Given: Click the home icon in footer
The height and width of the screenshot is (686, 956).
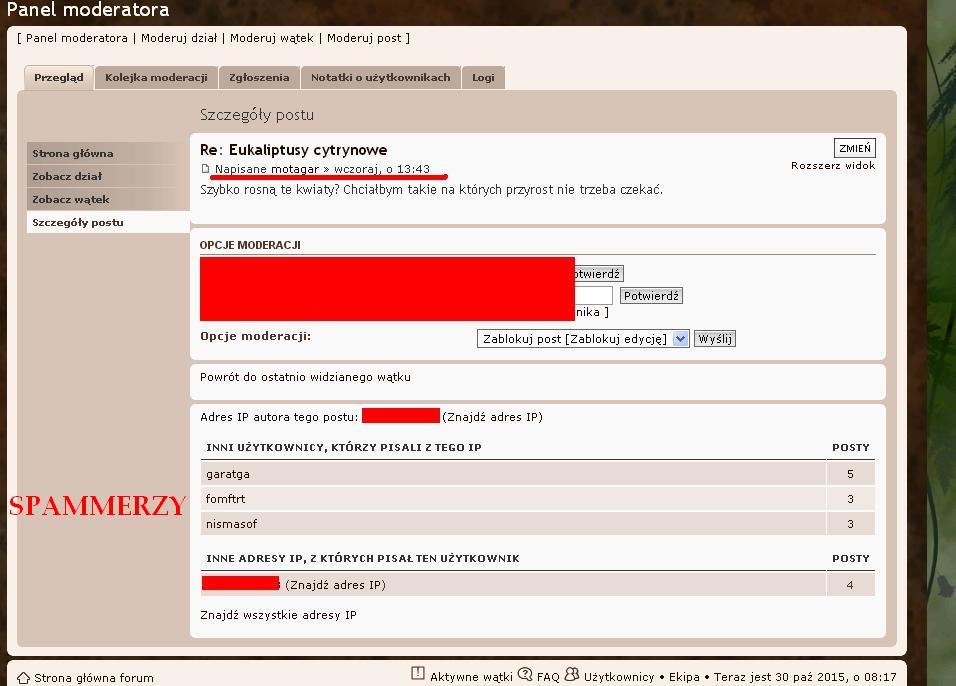Looking at the screenshot, I should pos(23,678).
